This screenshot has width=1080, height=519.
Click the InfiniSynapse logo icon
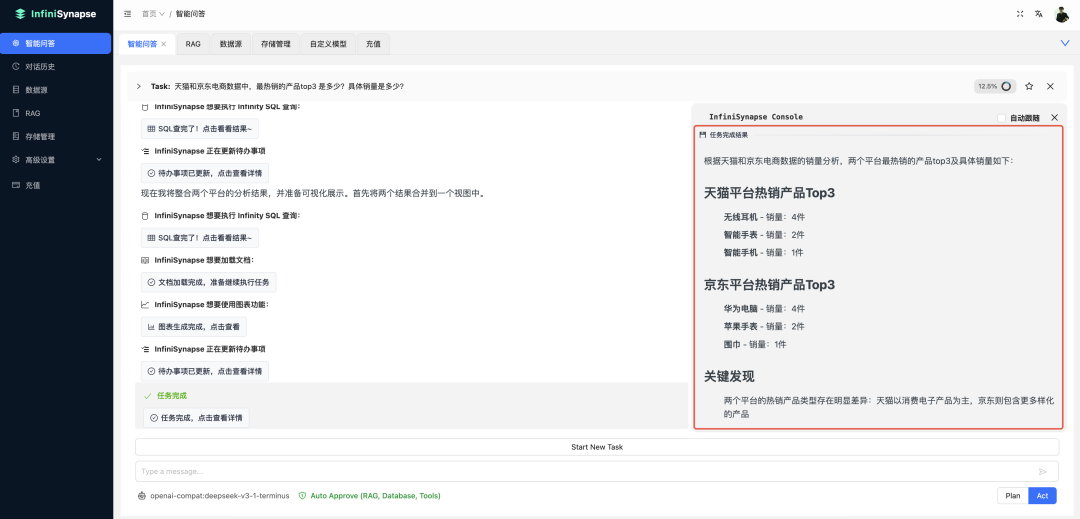tap(20, 13)
